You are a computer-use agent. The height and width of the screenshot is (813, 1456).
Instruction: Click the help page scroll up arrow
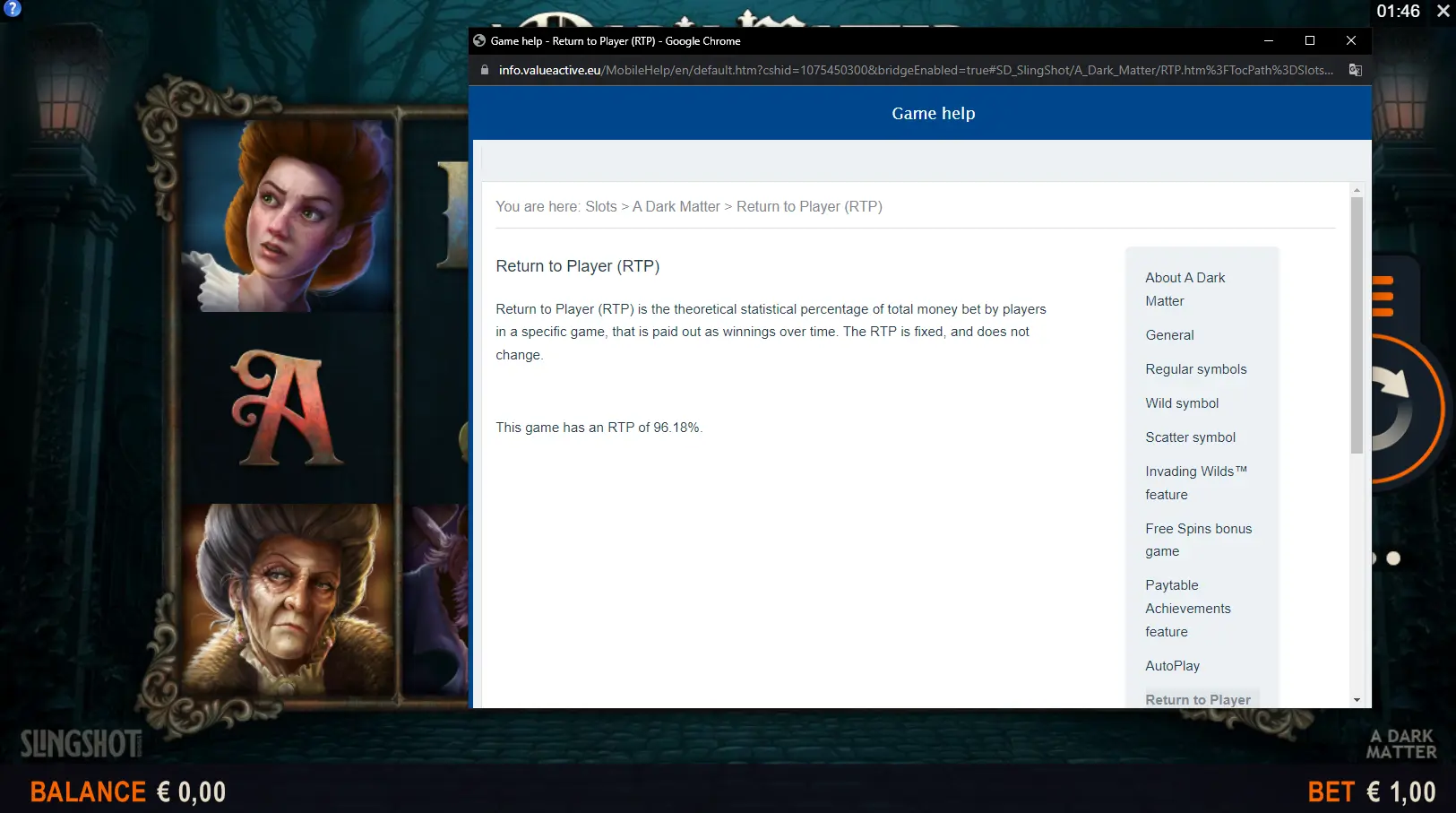[1357, 190]
